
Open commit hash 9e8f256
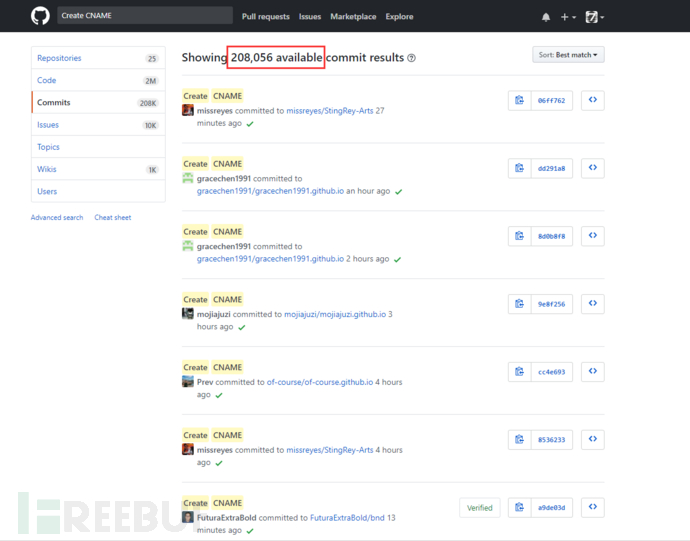pyautogui.click(x=552, y=304)
